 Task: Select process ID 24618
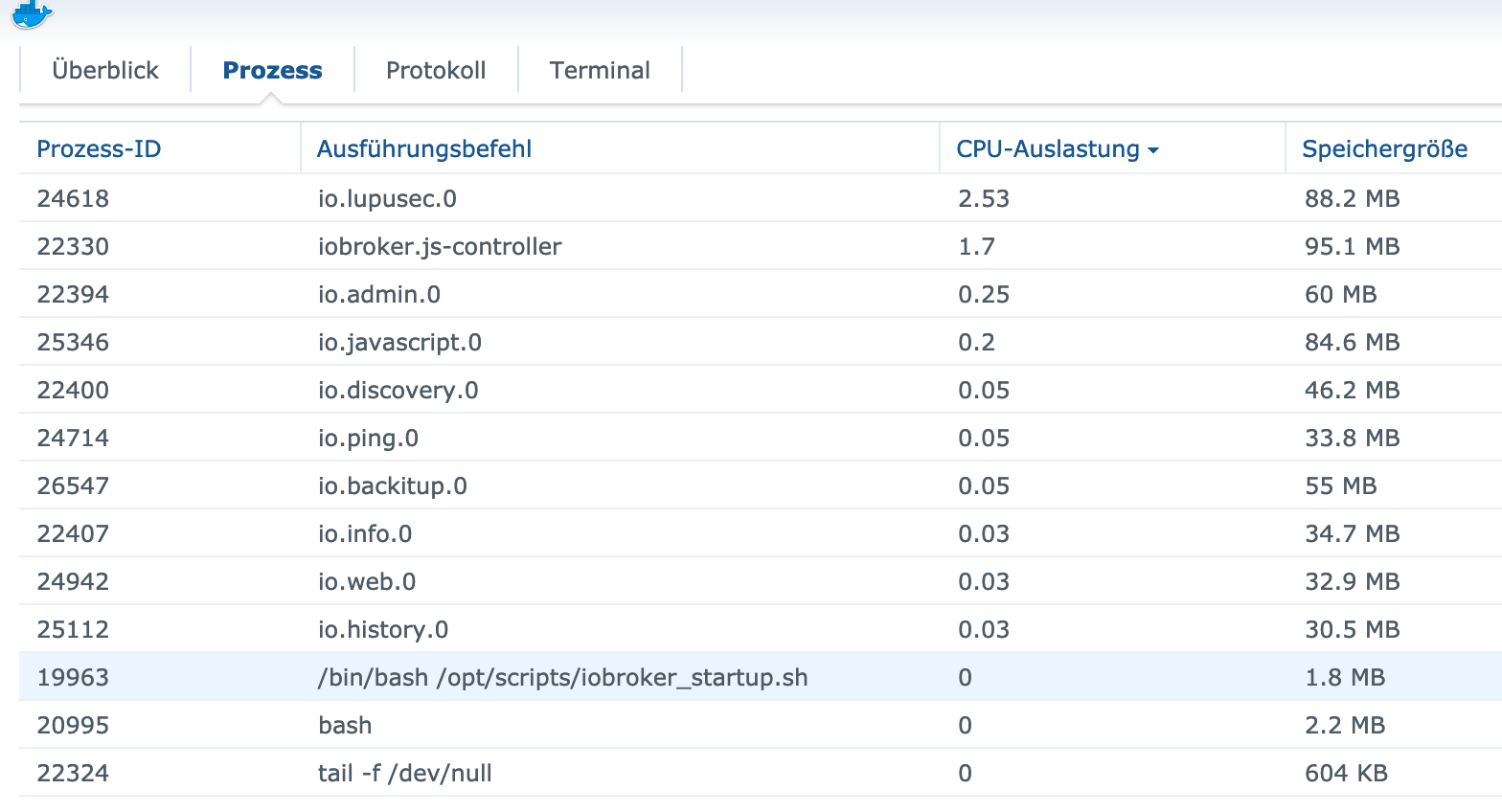(x=73, y=198)
